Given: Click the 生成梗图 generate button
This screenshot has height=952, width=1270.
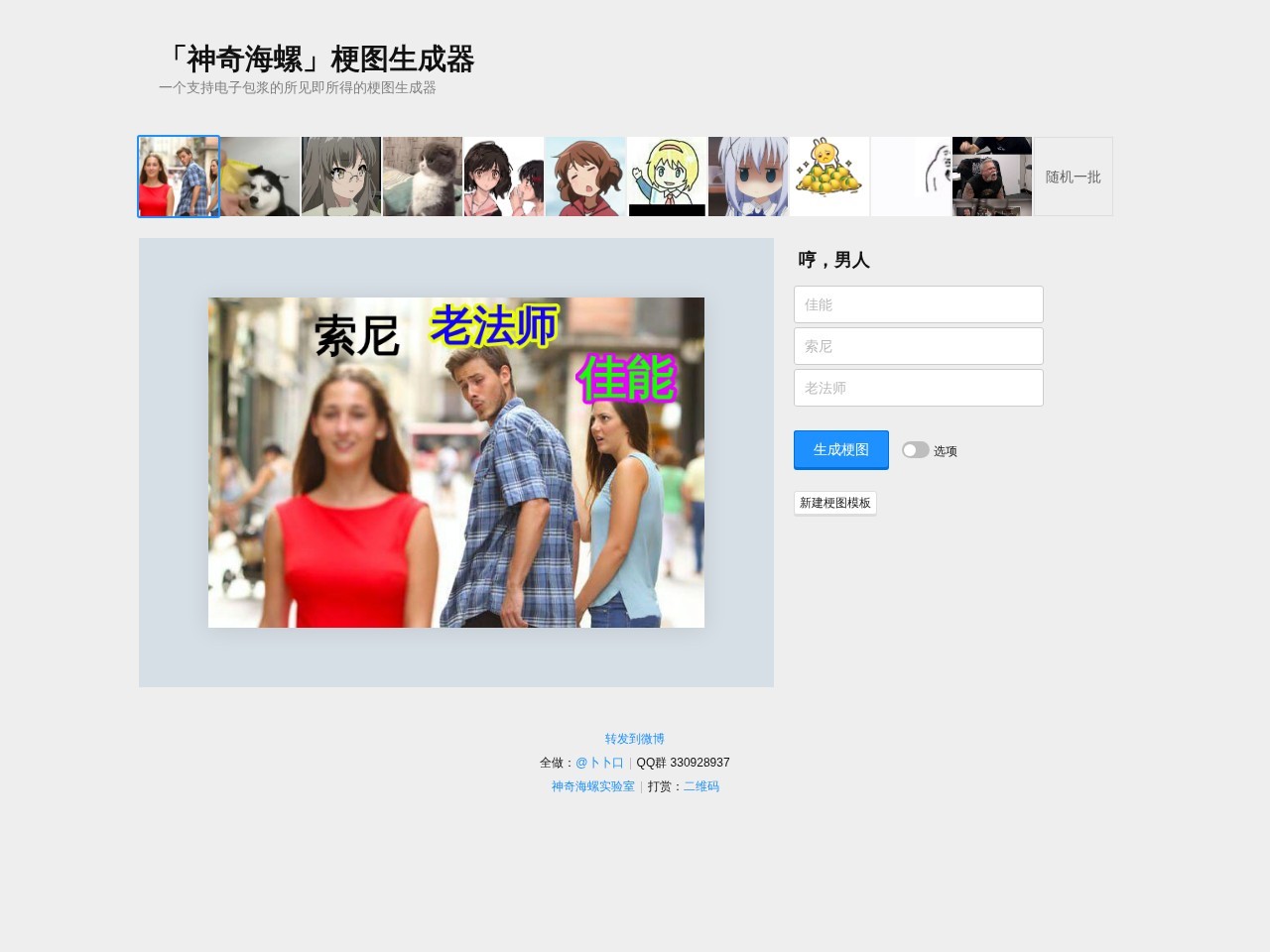Looking at the screenshot, I should click(x=841, y=449).
